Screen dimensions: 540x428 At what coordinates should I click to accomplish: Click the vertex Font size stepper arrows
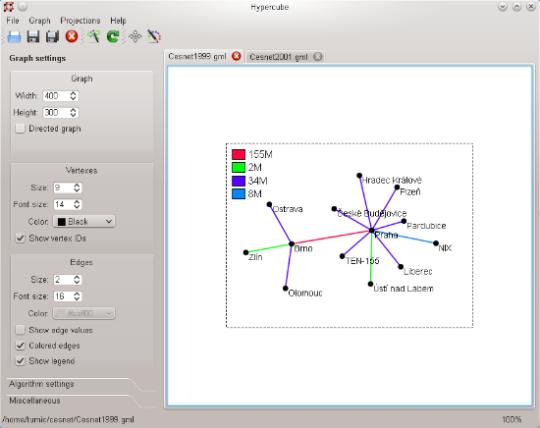77,204
